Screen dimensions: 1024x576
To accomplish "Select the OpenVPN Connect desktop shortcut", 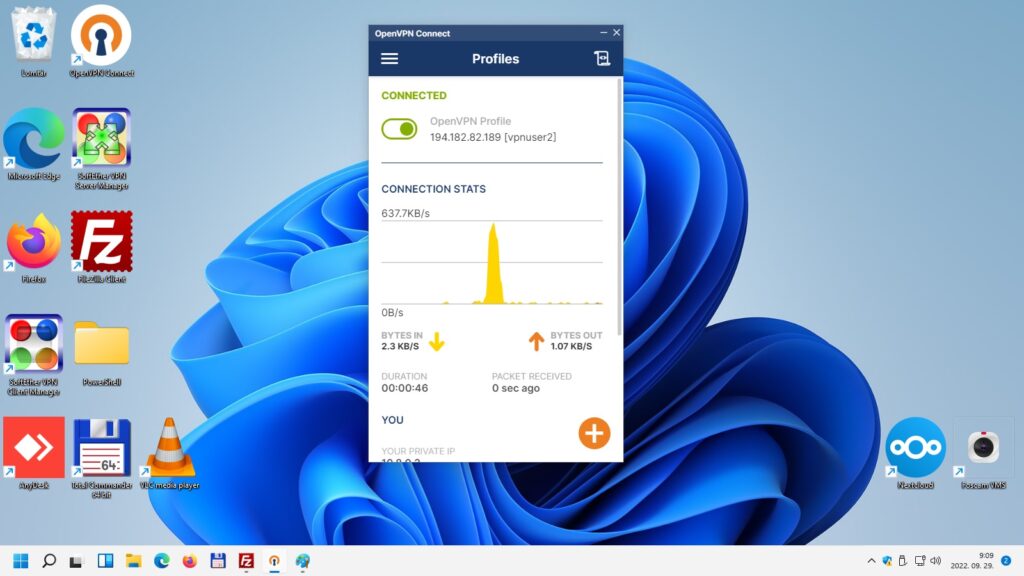I will [x=101, y=40].
